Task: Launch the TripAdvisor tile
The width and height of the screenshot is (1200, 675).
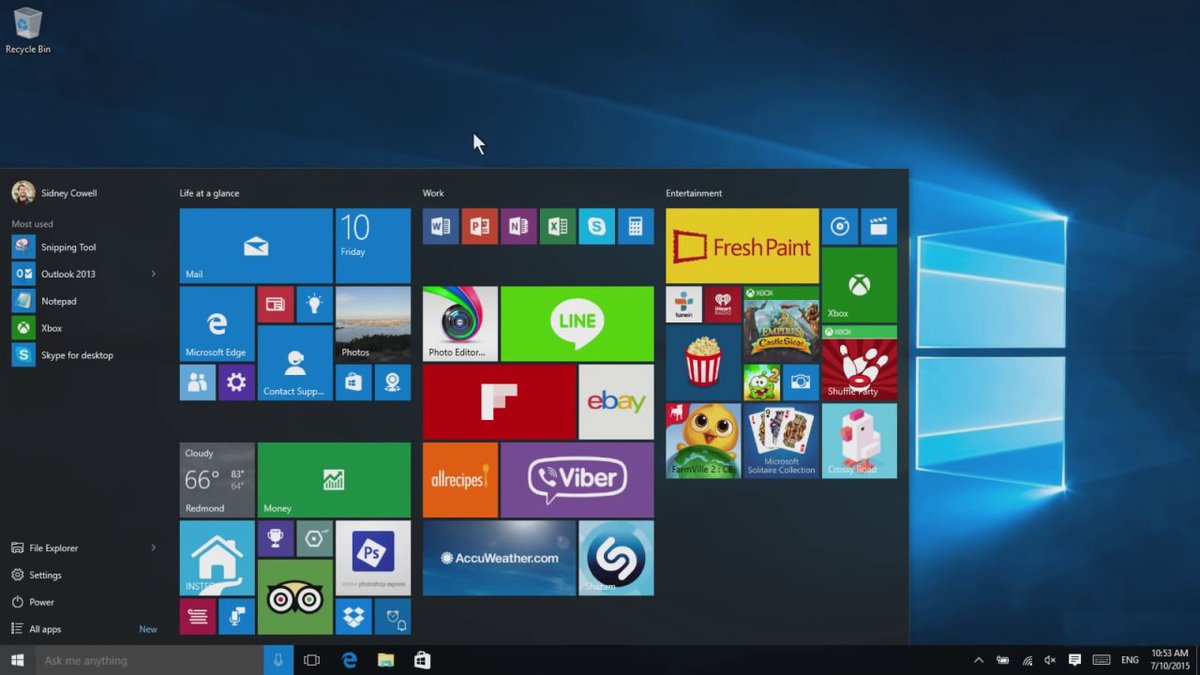Action: point(294,600)
